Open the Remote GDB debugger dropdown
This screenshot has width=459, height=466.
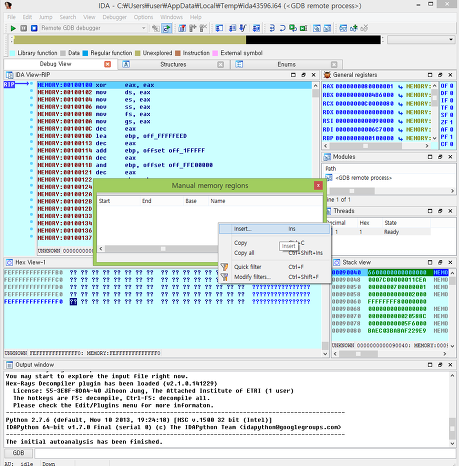(x=144, y=28)
